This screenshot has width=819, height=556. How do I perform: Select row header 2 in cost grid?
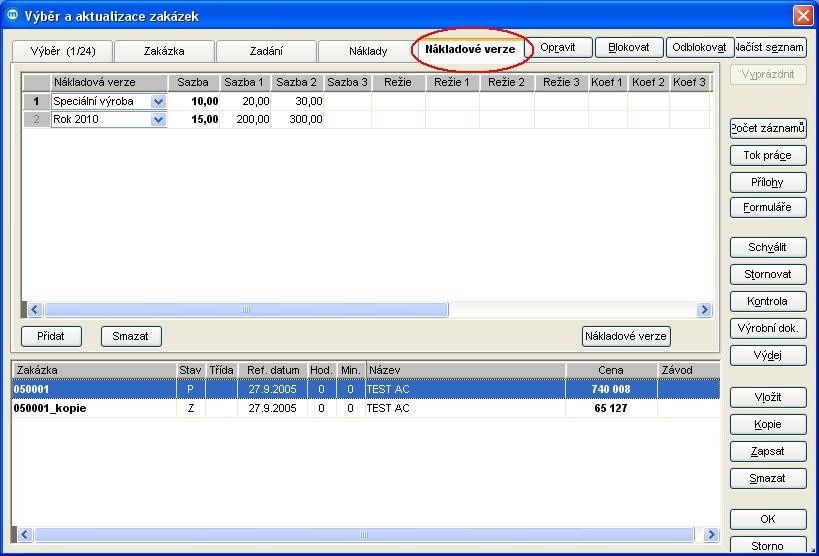click(x=37, y=119)
